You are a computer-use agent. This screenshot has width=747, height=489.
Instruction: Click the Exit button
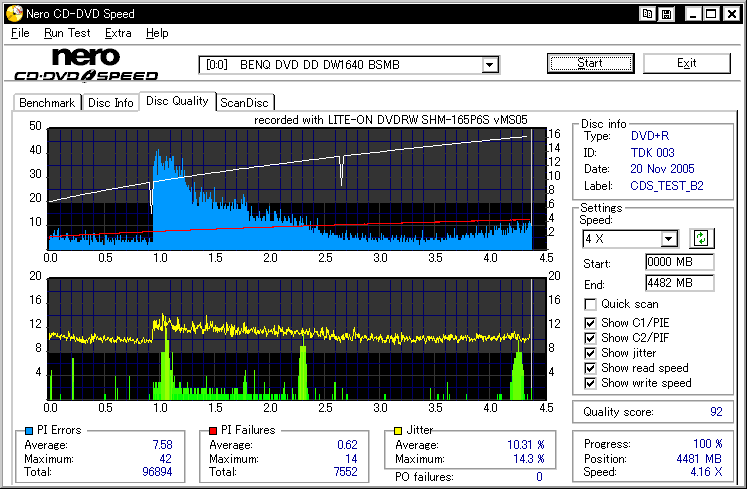(686, 63)
